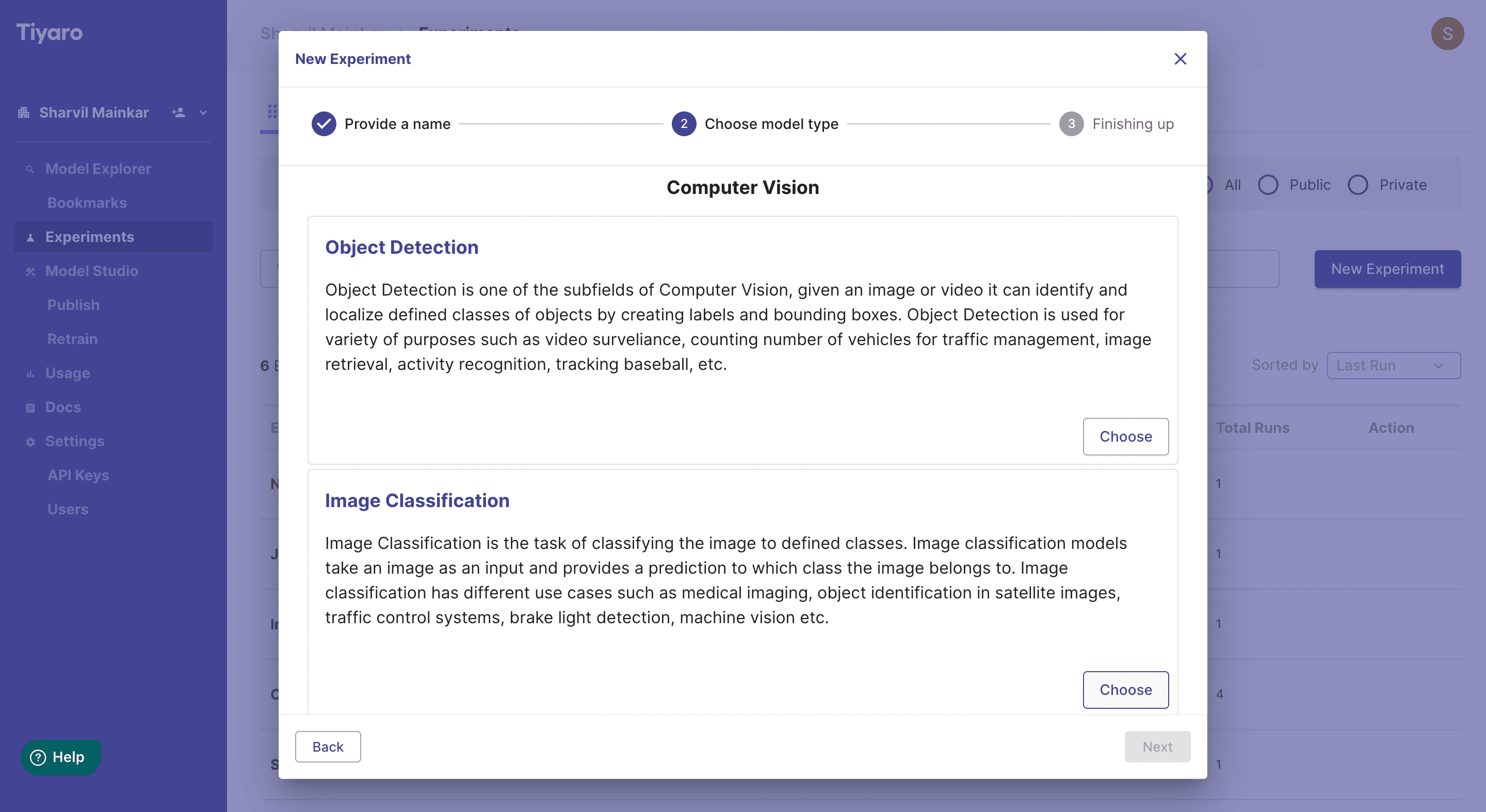Click the Model Studio tools icon
This screenshot has width=1486, height=812.
pos(30,271)
